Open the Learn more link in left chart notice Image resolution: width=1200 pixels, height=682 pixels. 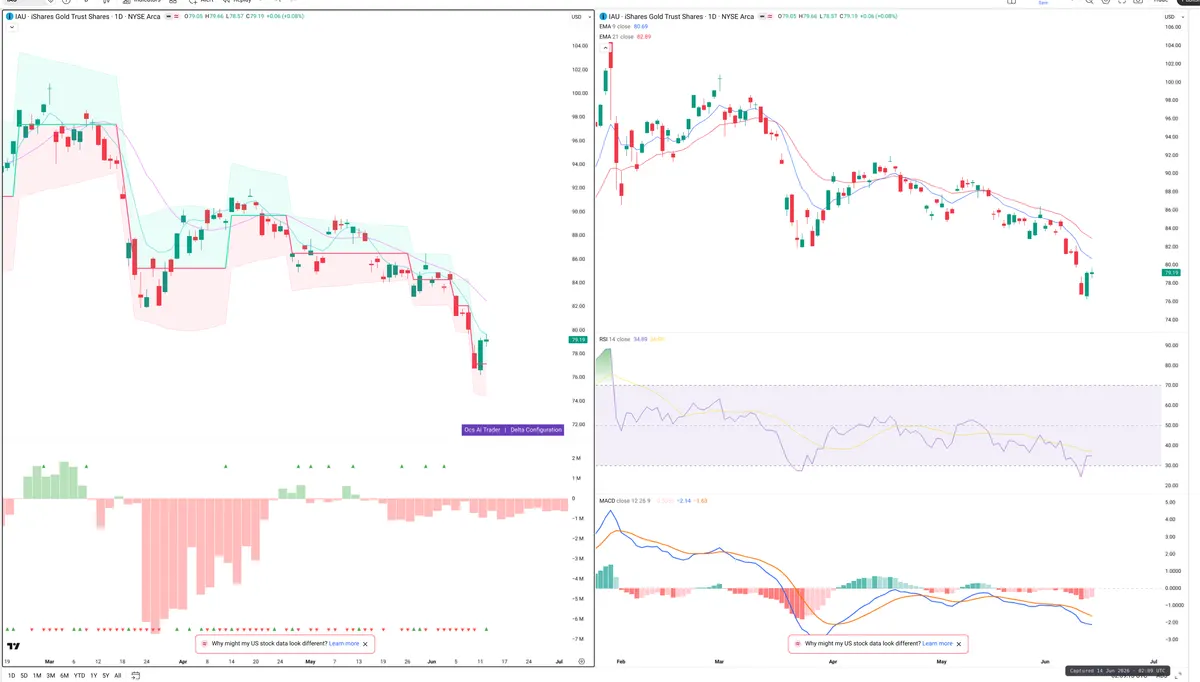click(344, 644)
